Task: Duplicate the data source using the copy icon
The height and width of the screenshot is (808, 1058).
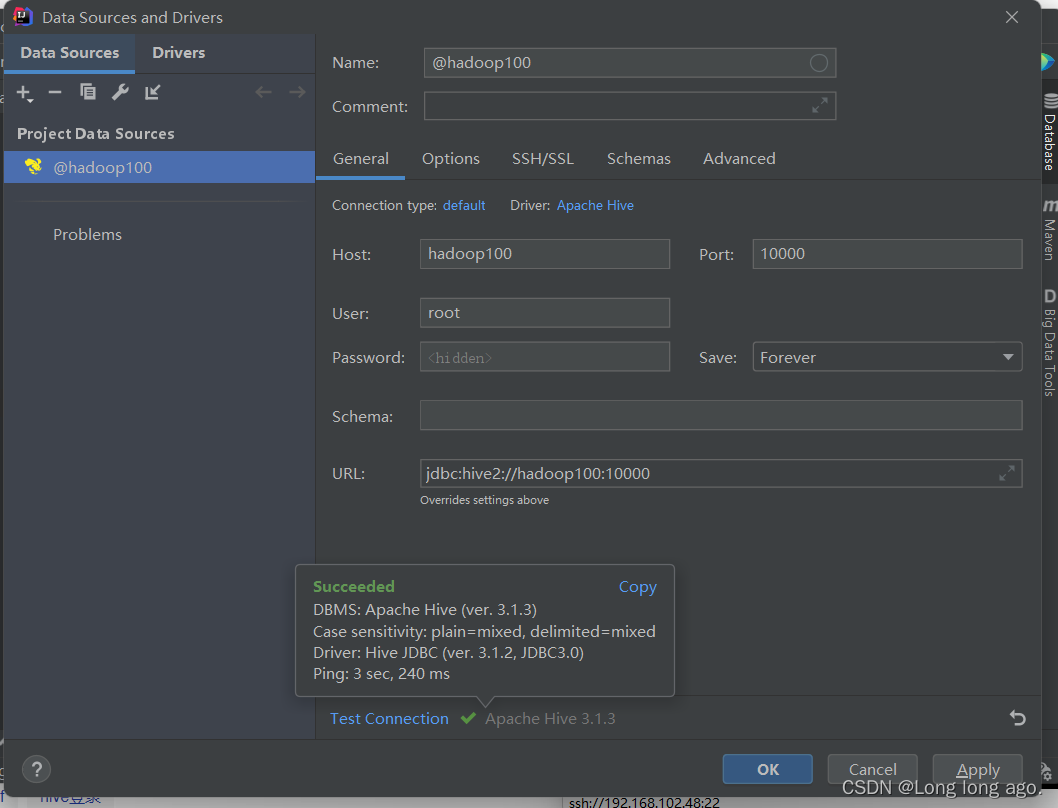Action: tap(88, 92)
